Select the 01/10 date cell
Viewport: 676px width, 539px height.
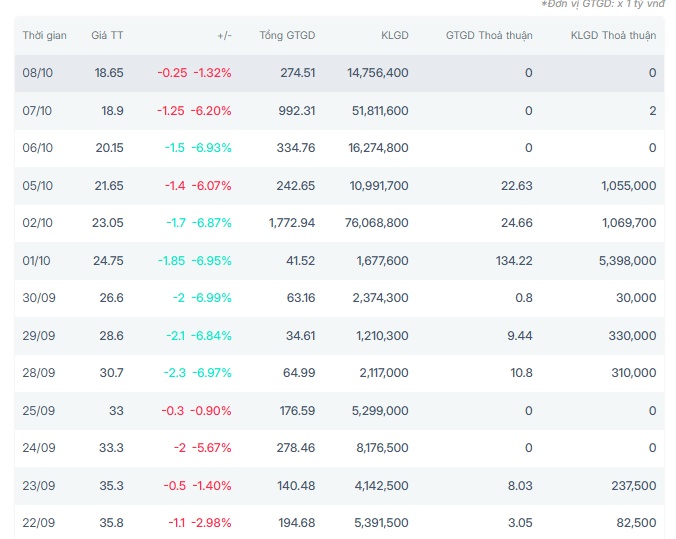[37, 261]
